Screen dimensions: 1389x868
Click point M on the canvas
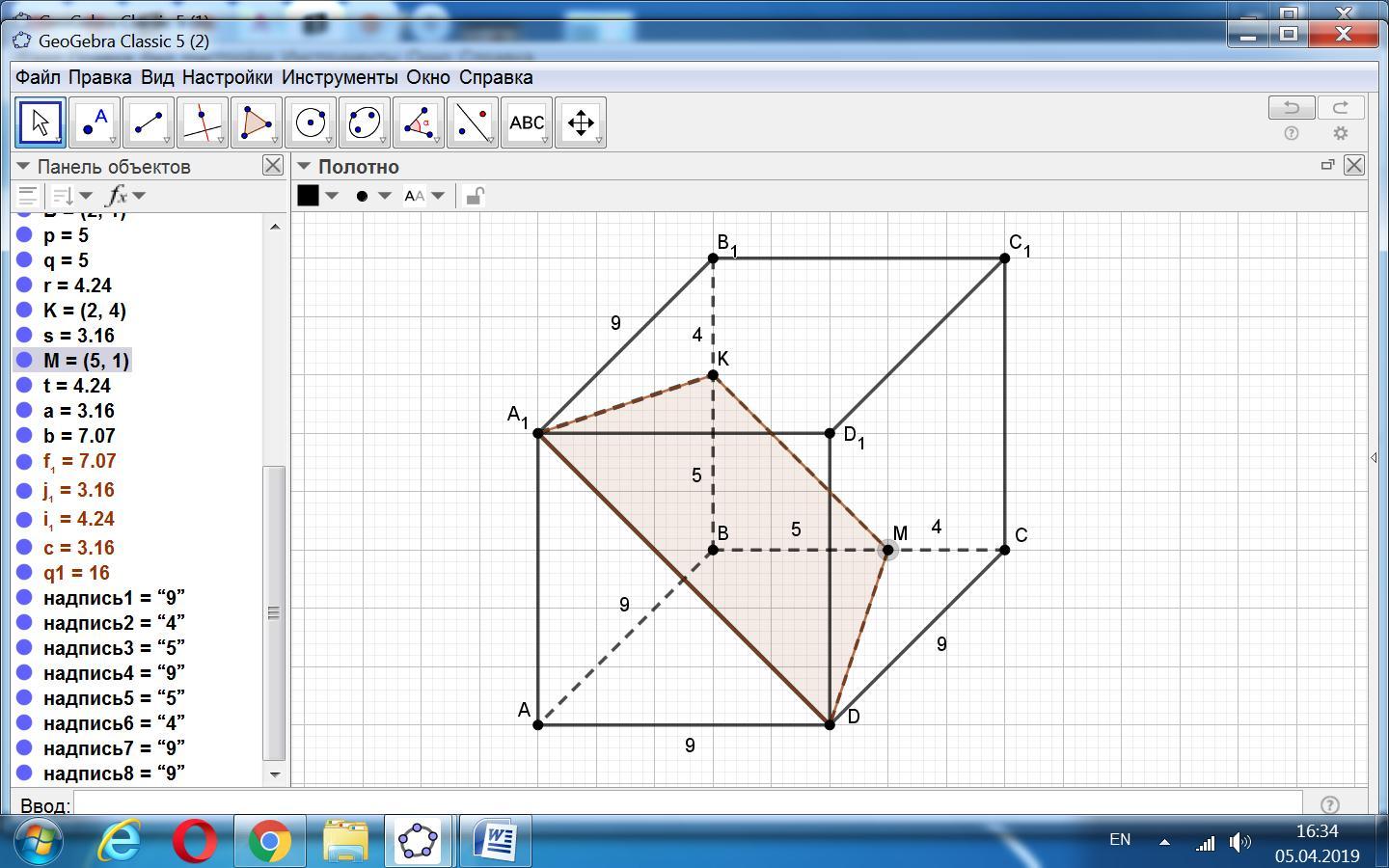[887, 550]
